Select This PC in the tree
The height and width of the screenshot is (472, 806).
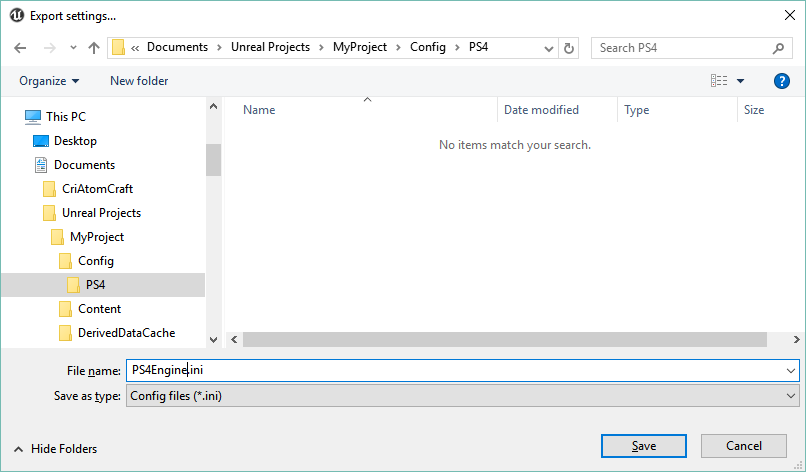[x=66, y=117]
